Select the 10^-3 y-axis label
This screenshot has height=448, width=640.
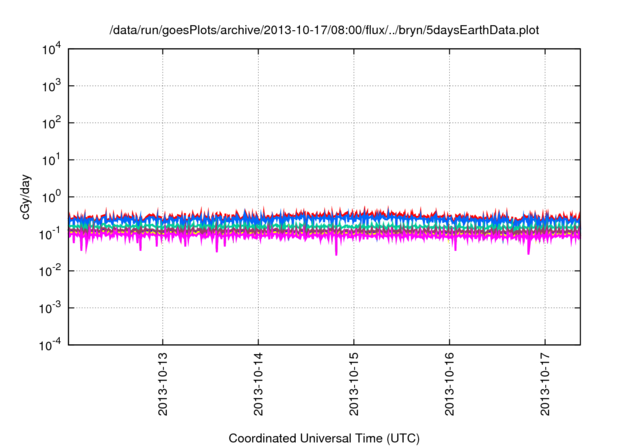click(50, 308)
